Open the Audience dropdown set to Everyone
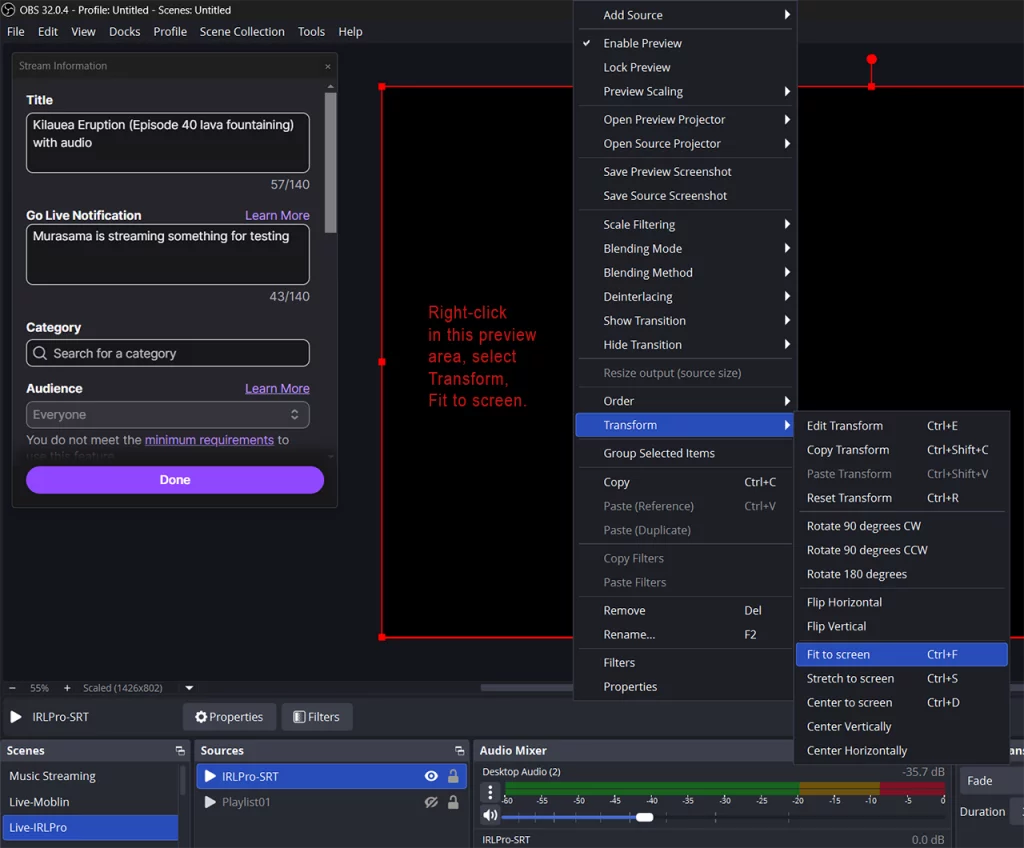 point(167,415)
